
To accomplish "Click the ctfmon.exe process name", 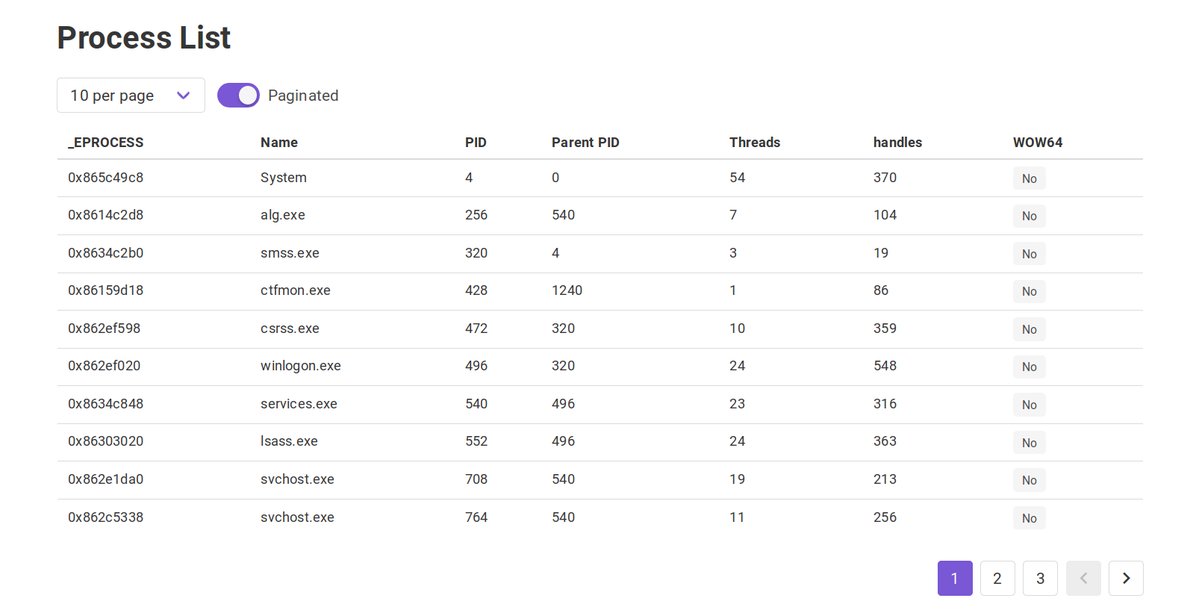I will pos(295,290).
